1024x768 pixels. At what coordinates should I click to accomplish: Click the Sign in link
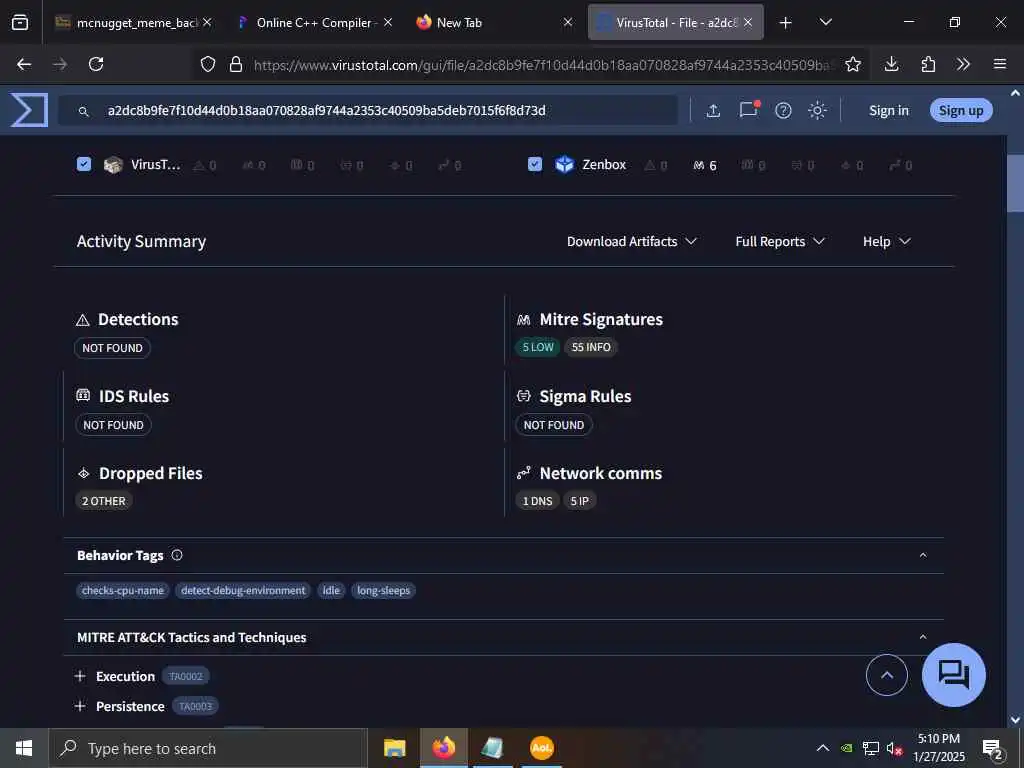[x=889, y=110]
